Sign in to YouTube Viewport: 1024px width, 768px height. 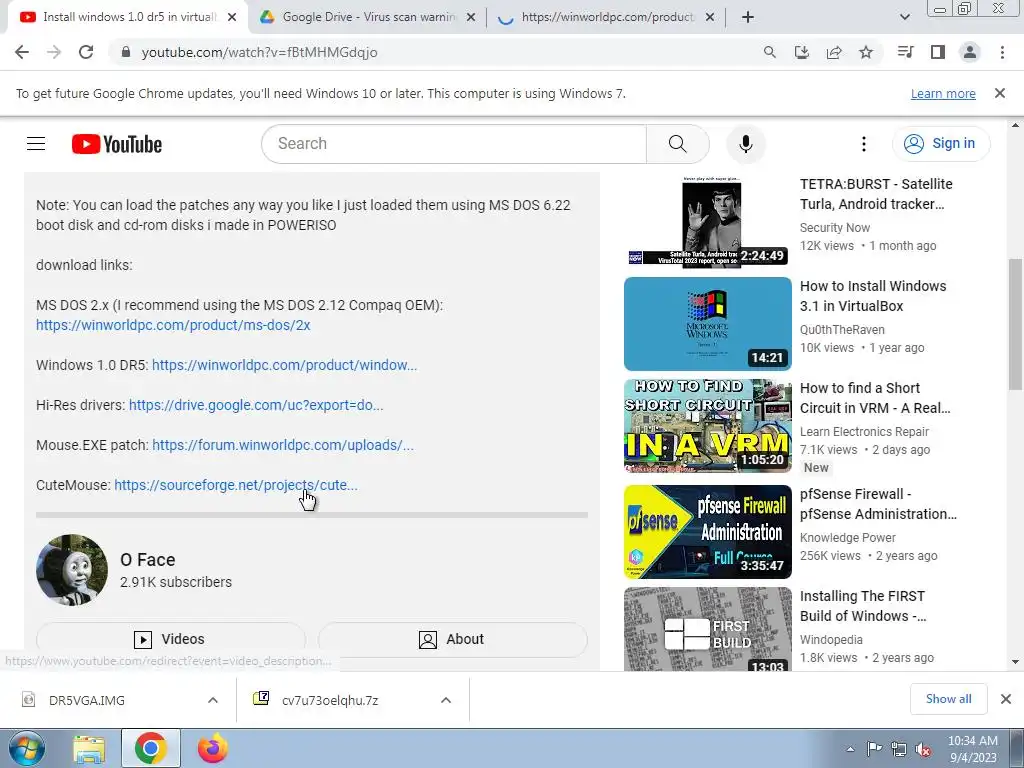pyautogui.click(x=940, y=144)
